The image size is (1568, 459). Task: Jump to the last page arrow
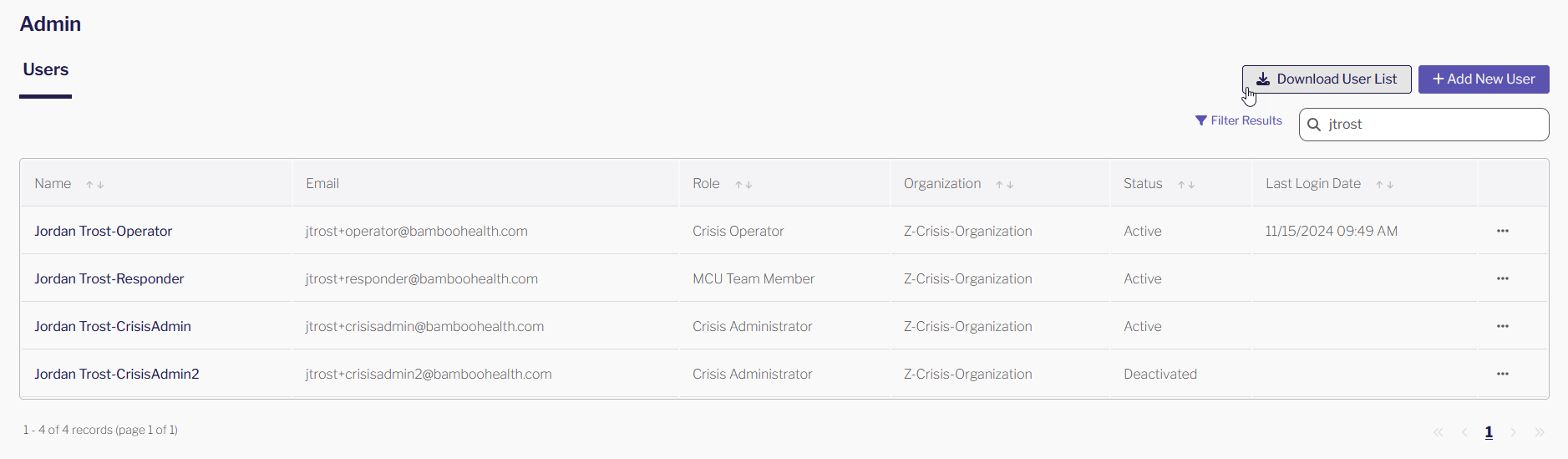1540,432
